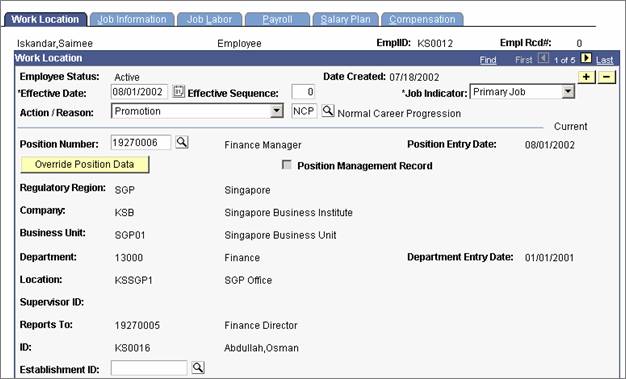
Task: Toggle Position Management Record checkbox
Action: click(x=286, y=165)
